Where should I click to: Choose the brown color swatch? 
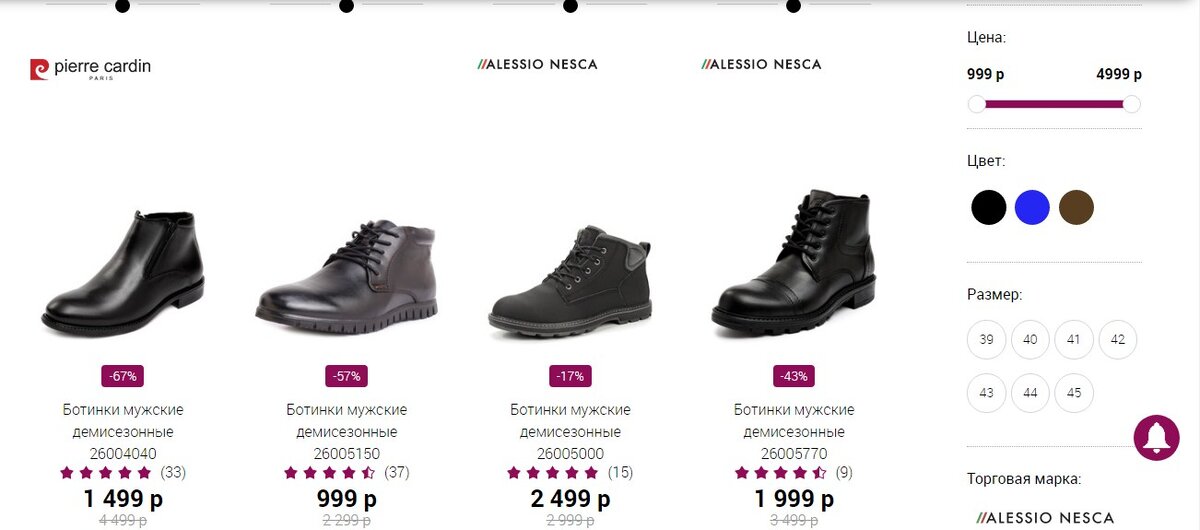pyautogui.click(x=1076, y=208)
